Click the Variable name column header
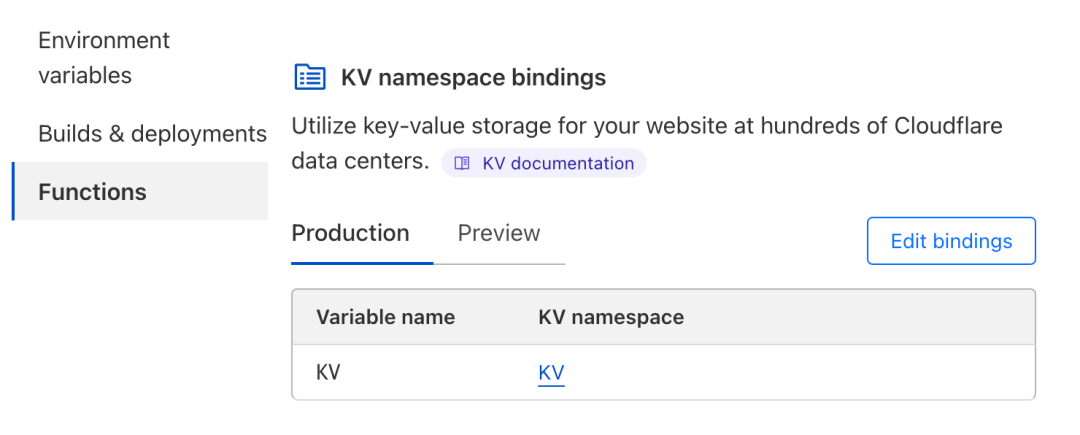The height and width of the screenshot is (435, 1080). tap(386, 317)
